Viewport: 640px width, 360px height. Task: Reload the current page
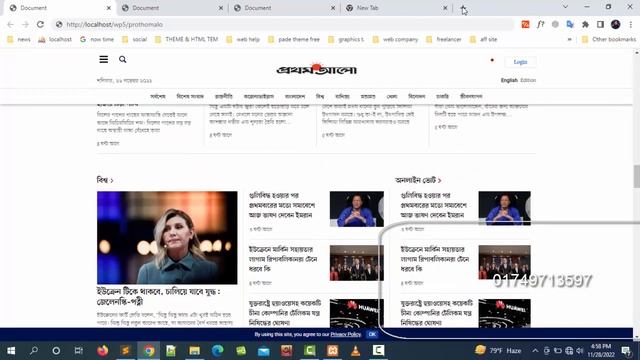coord(40,24)
